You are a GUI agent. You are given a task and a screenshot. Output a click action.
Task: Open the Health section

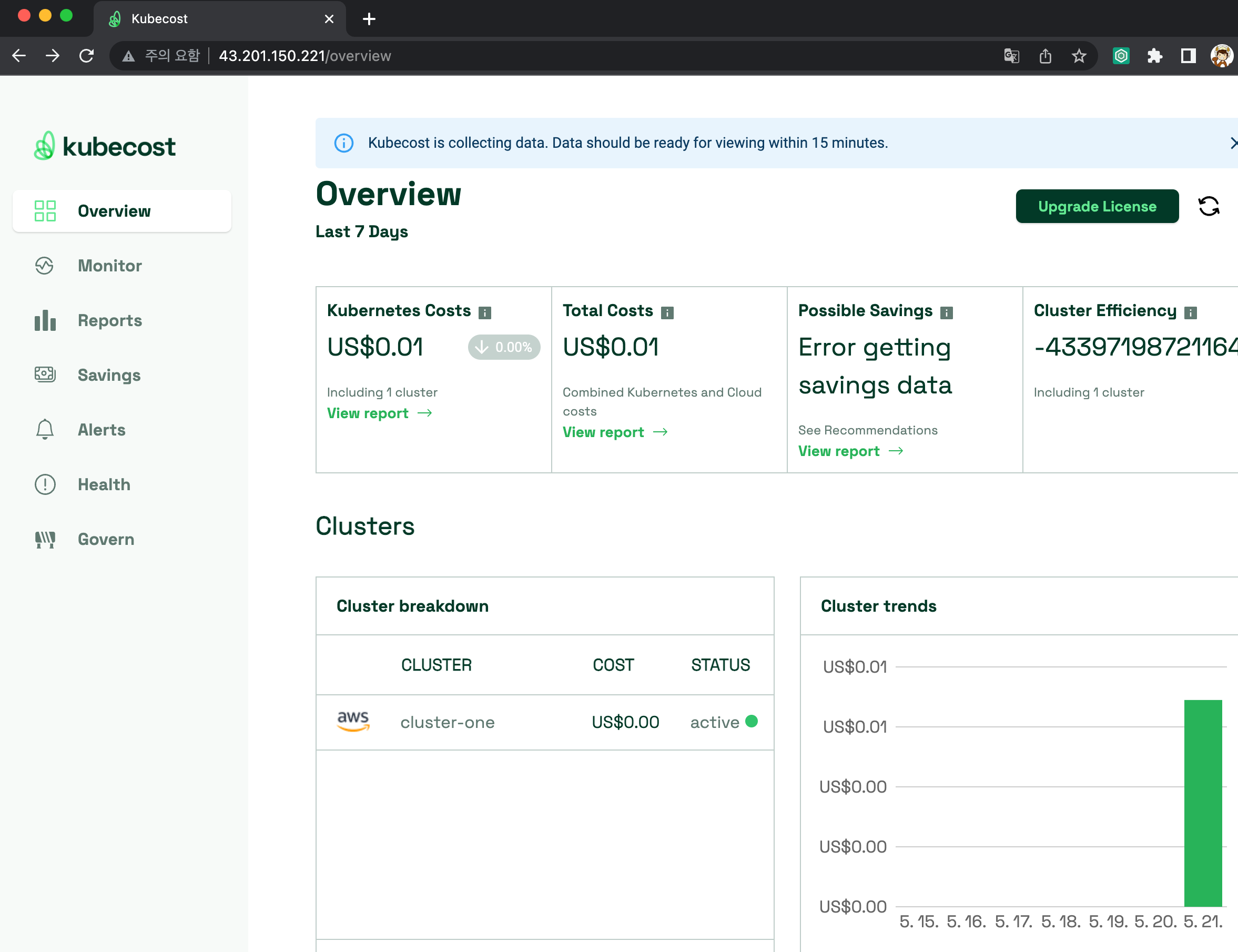click(104, 484)
